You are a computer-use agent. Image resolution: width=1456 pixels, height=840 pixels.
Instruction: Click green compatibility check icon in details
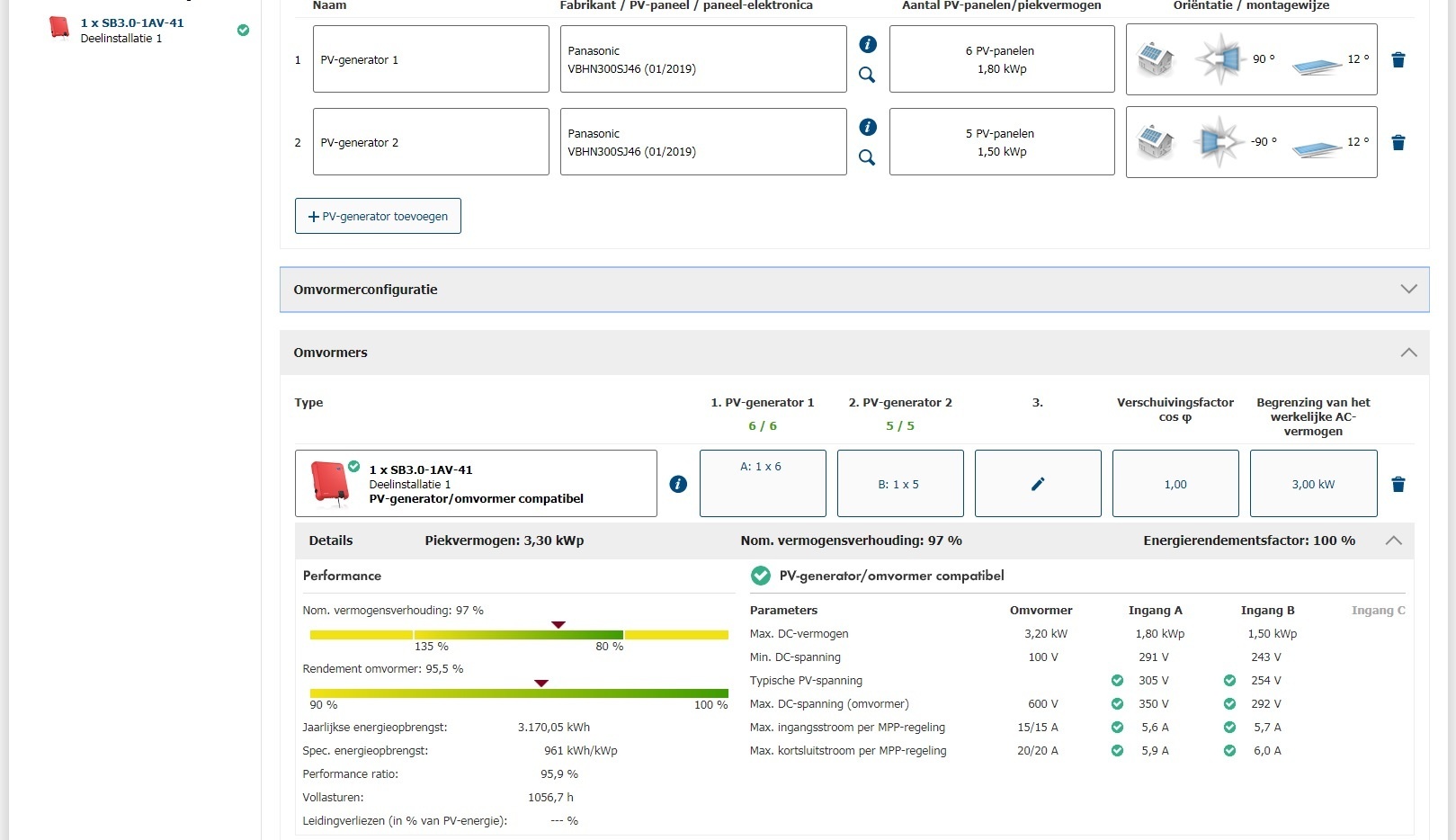761,576
